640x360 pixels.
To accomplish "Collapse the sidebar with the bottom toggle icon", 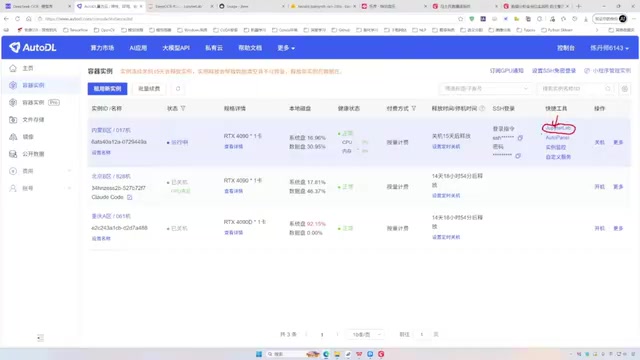I will 40,338.
